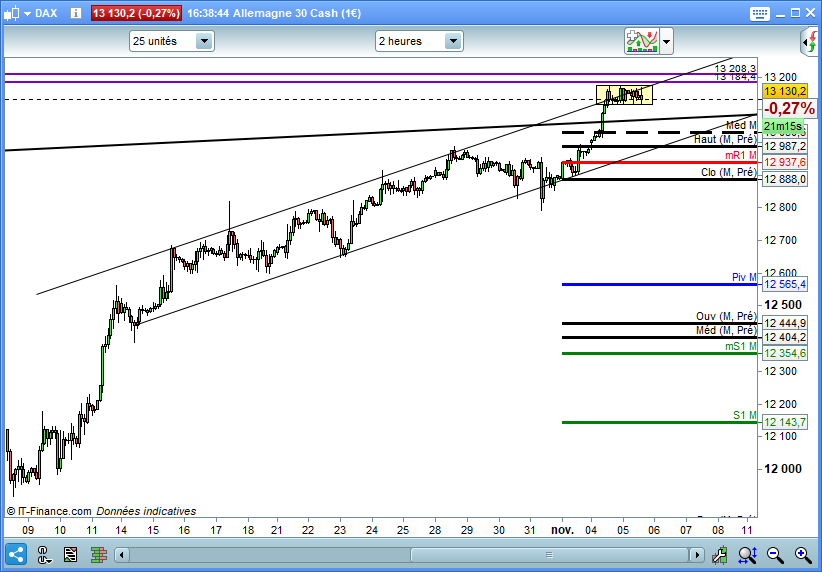
Task: Click the indicators and trading systems icon
Action: (642, 41)
